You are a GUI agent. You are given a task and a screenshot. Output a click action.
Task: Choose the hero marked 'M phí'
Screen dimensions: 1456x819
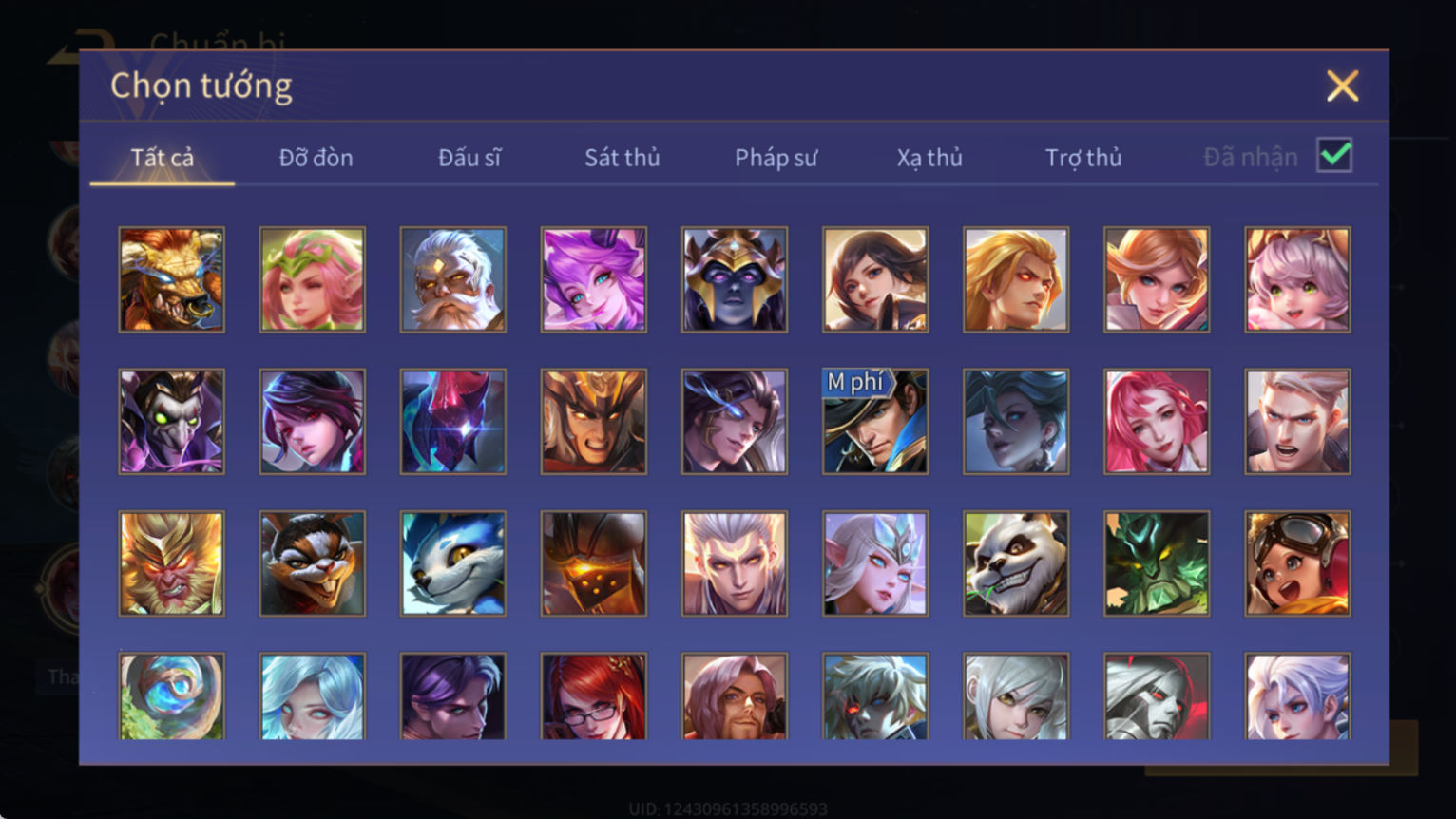click(x=875, y=422)
